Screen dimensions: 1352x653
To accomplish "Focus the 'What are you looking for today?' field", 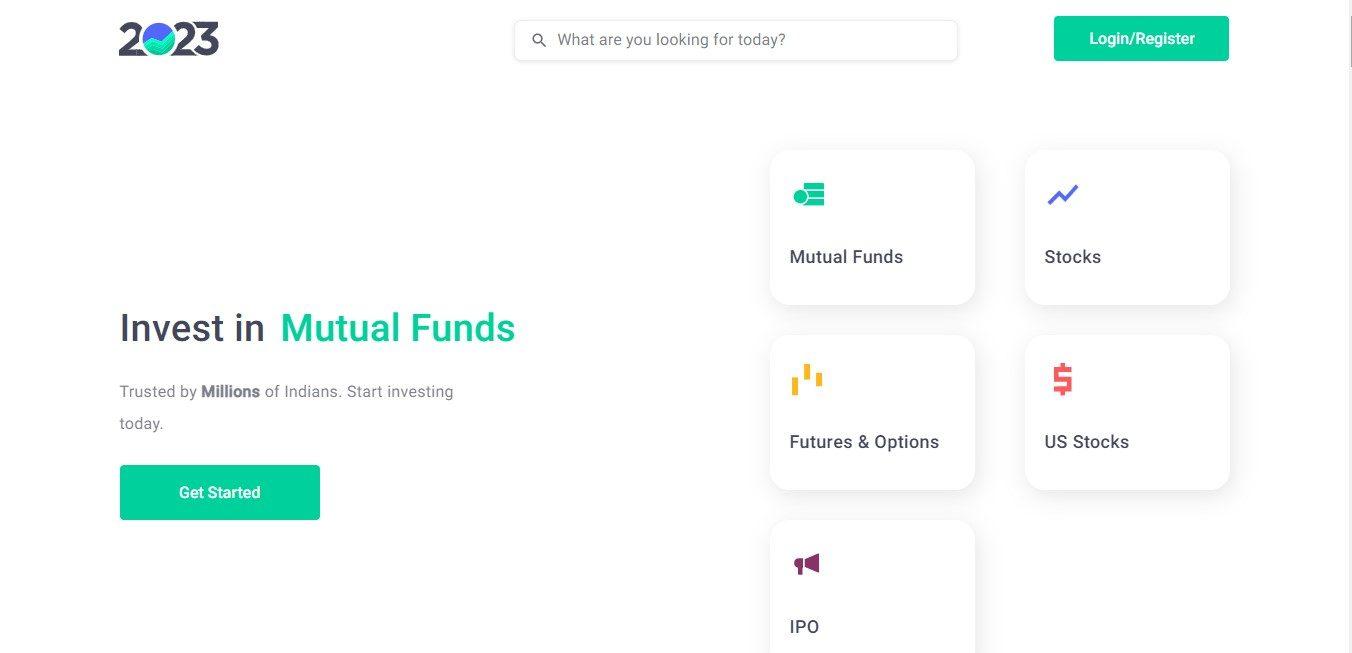I will pos(736,40).
